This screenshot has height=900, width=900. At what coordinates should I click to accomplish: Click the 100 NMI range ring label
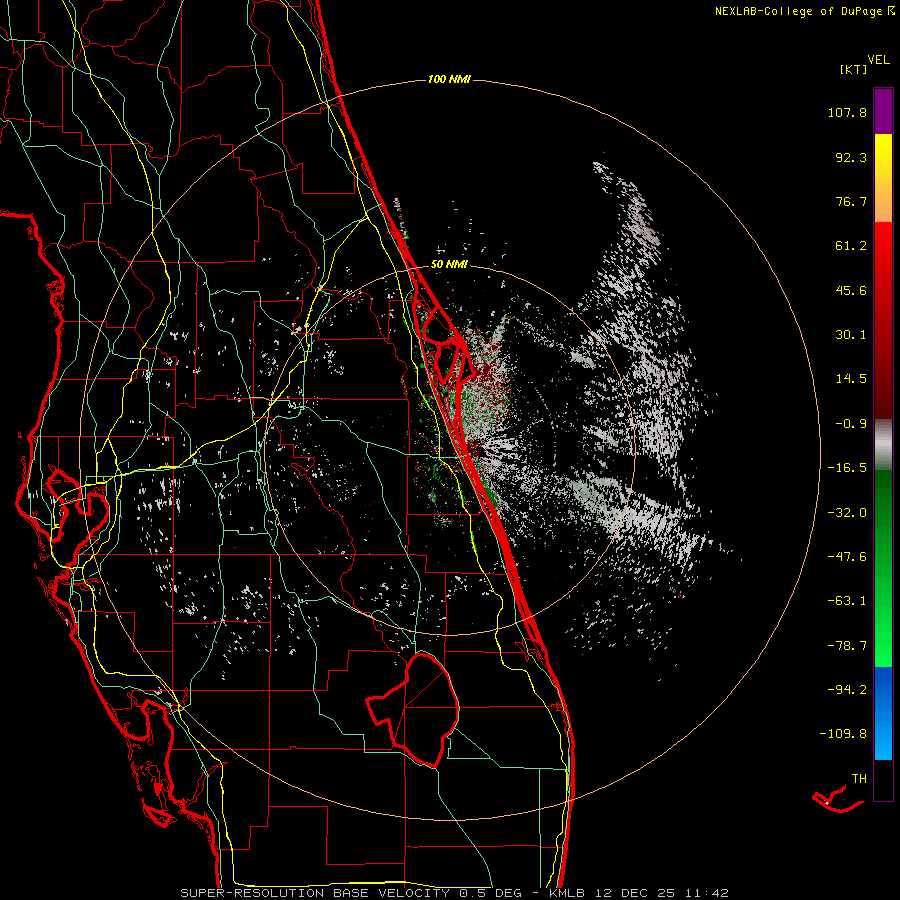coord(449,79)
